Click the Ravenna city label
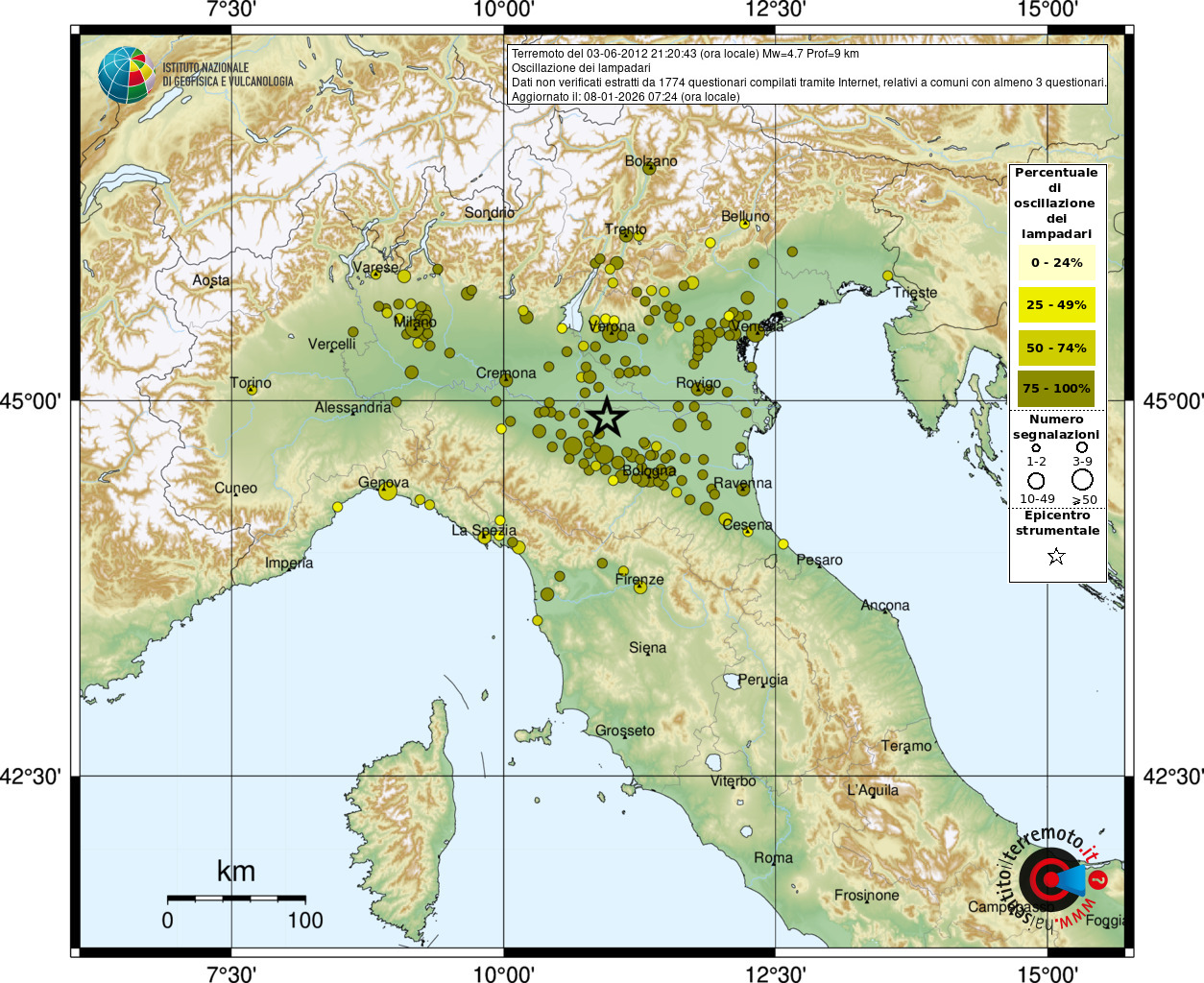 pyautogui.click(x=742, y=483)
